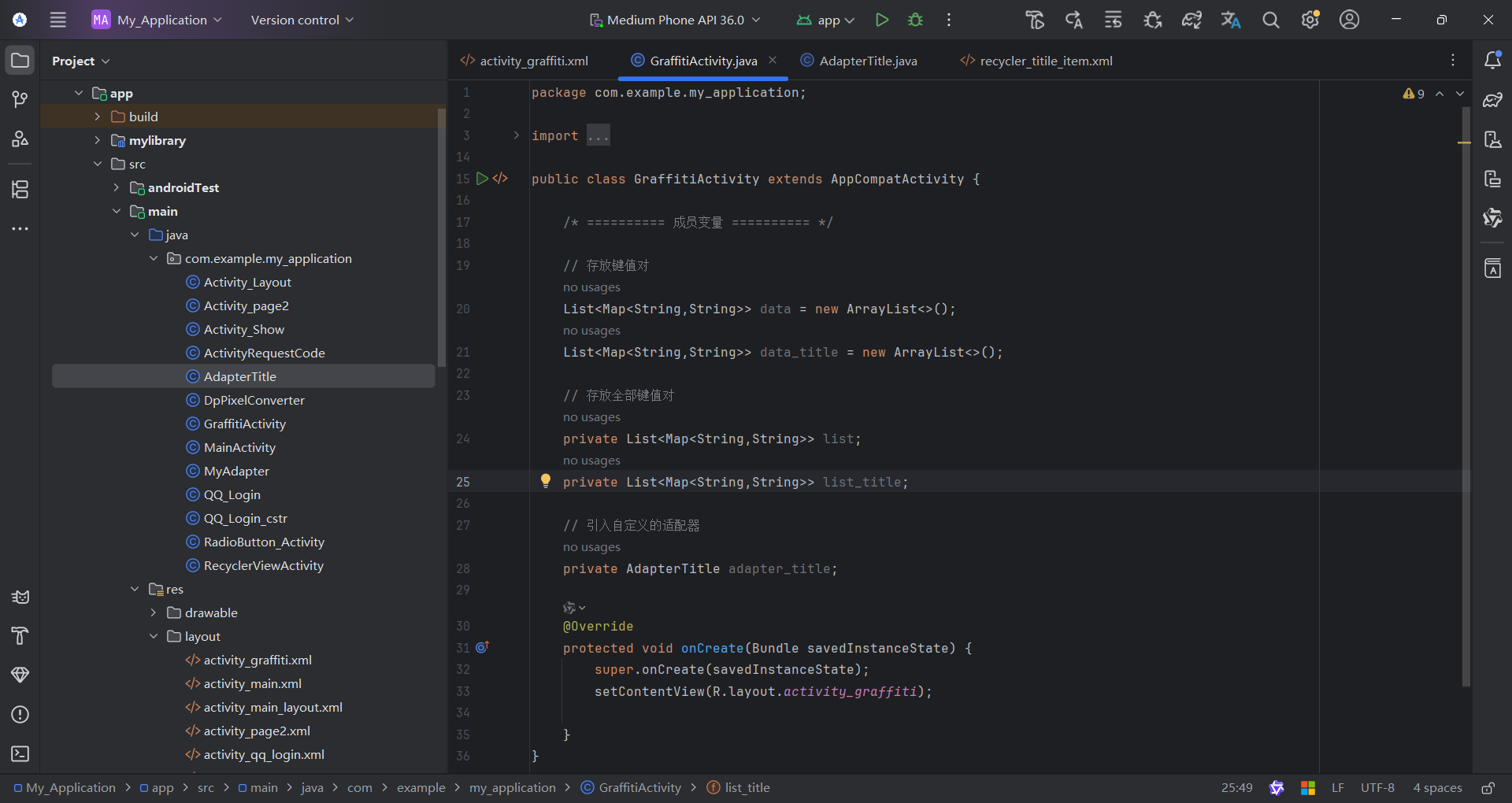Open Search Everywhere magnifier icon
Viewport: 1512px width, 803px height.
(1270, 20)
